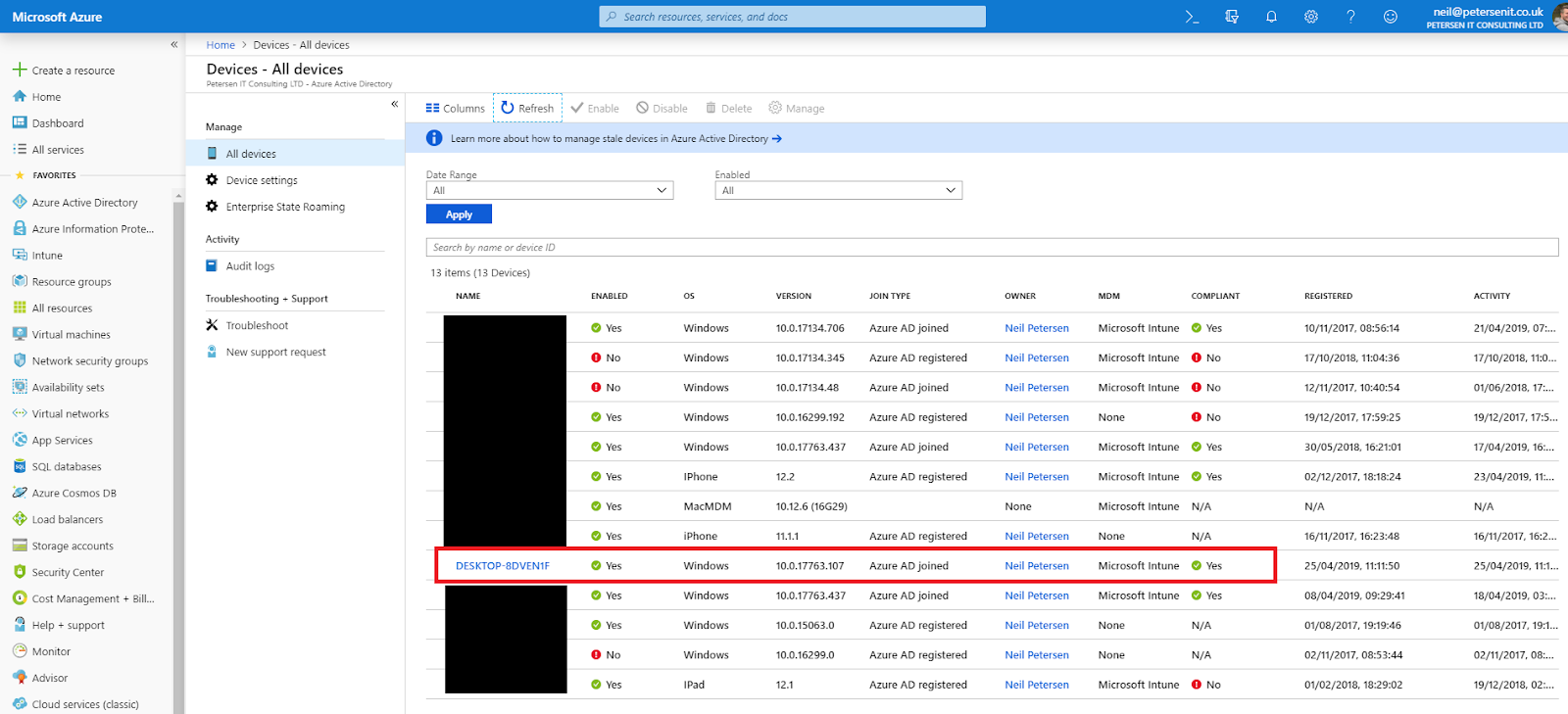Select All devices in Manage menu
The image size is (1568, 714).
tap(295, 154)
